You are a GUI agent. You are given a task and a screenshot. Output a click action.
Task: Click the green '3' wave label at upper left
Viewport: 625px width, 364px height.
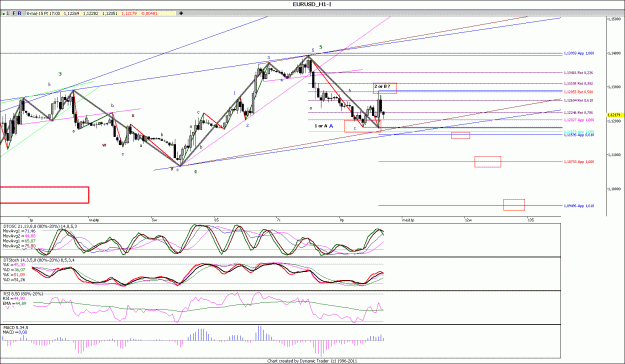click(x=60, y=74)
